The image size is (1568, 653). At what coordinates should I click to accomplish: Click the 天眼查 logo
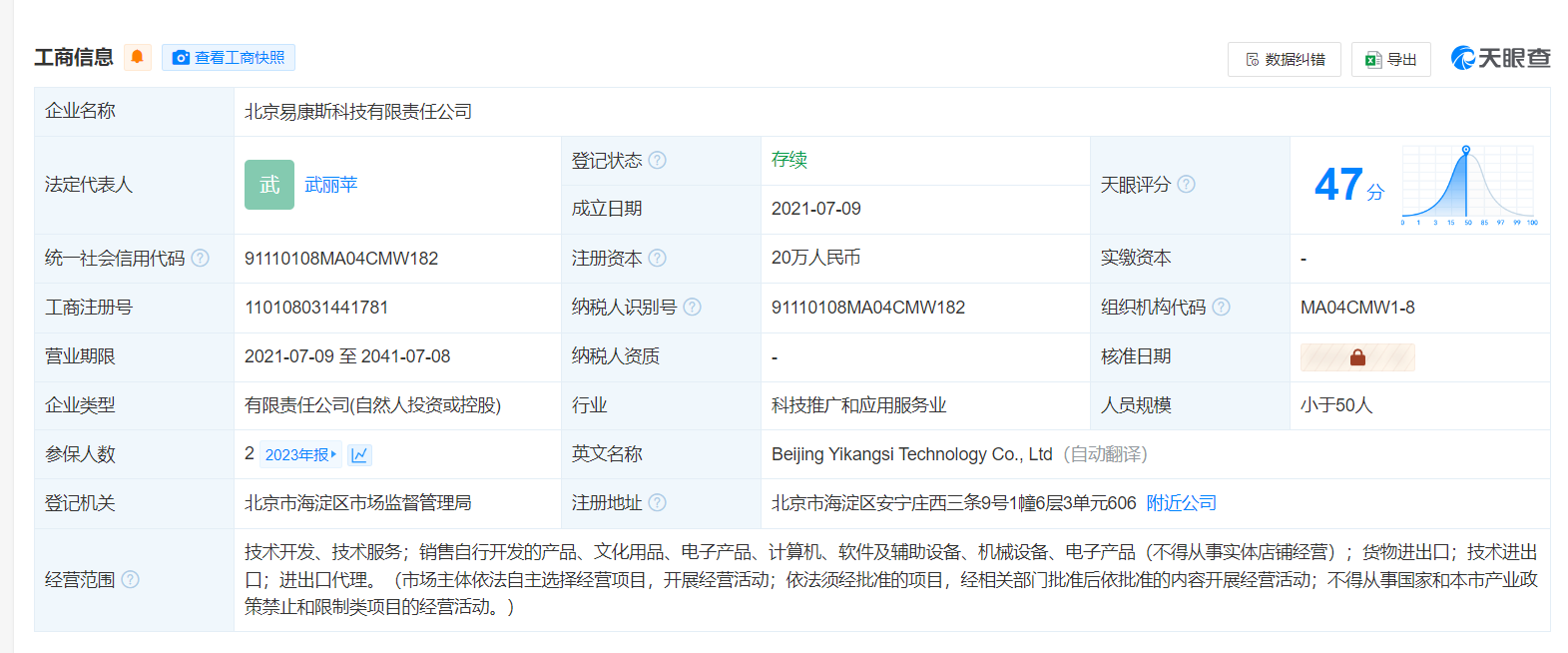(1500, 58)
